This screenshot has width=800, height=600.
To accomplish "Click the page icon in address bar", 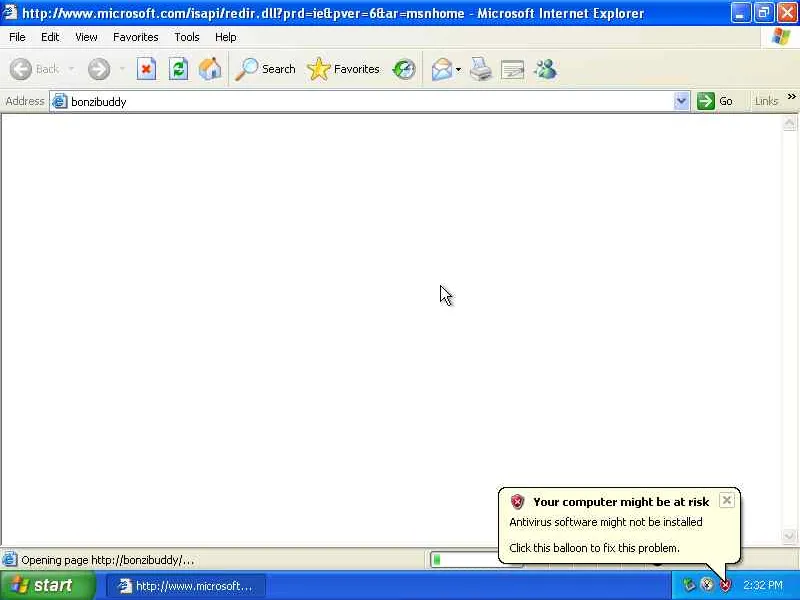I will pos(60,102).
